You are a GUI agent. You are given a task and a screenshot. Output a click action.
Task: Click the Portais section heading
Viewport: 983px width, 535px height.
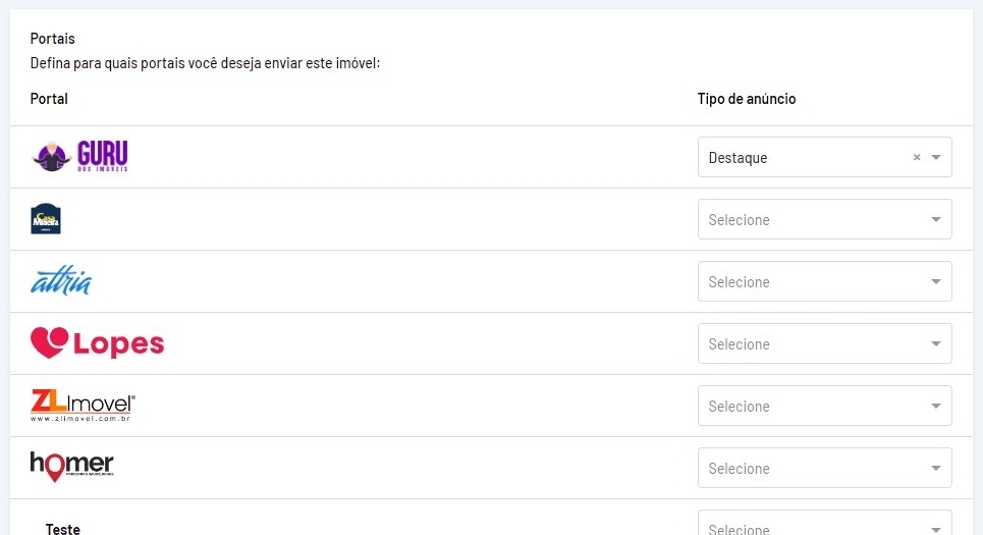tap(52, 39)
